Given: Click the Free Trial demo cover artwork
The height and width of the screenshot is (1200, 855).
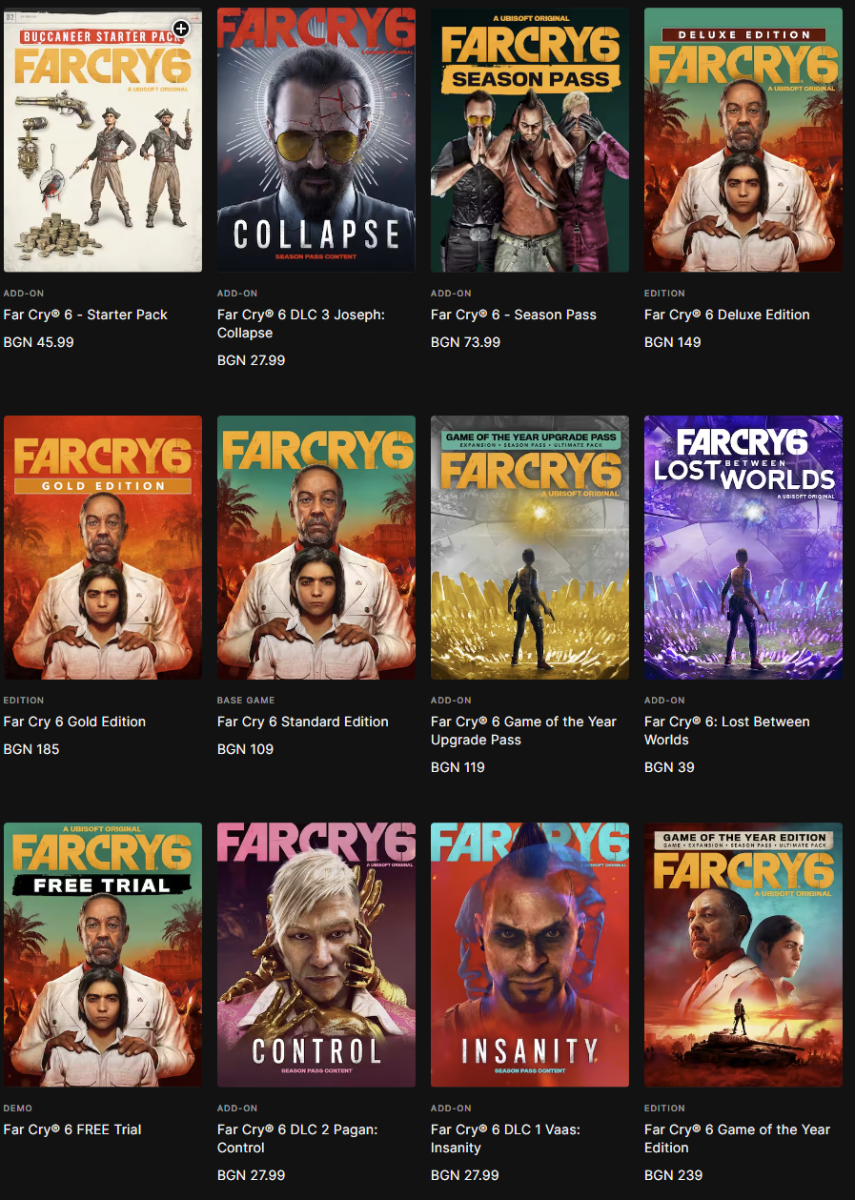Looking at the screenshot, I should (x=103, y=955).
